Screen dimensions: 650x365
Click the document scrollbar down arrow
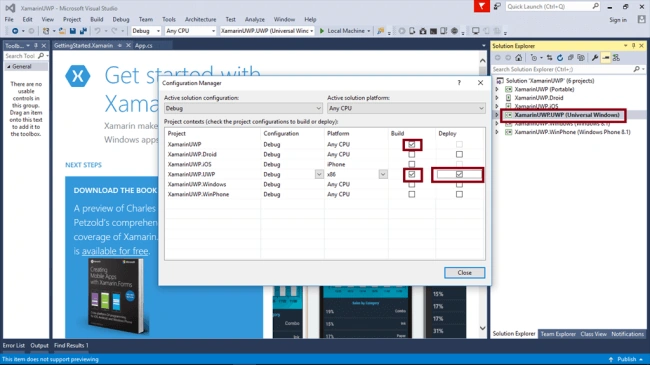coord(483,328)
